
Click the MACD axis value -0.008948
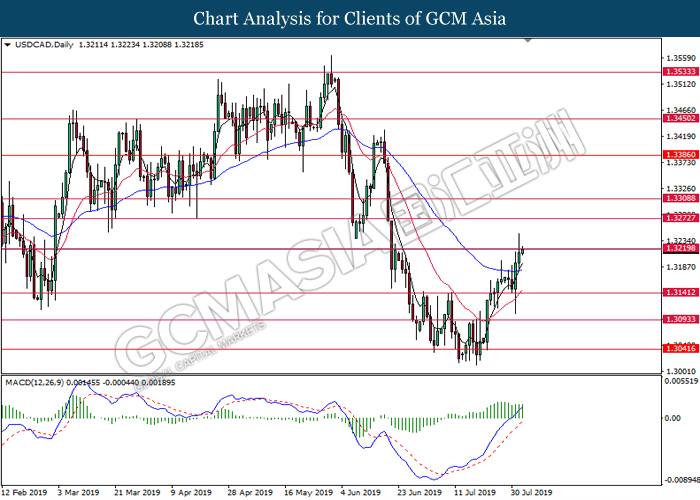click(681, 480)
